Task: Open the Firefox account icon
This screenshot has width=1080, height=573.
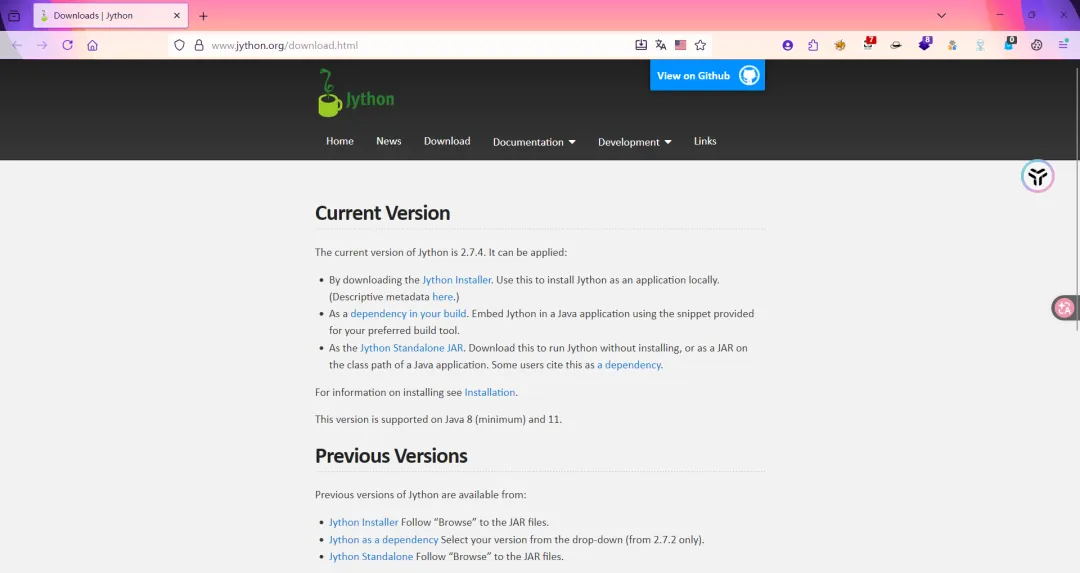Action: pos(787,45)
